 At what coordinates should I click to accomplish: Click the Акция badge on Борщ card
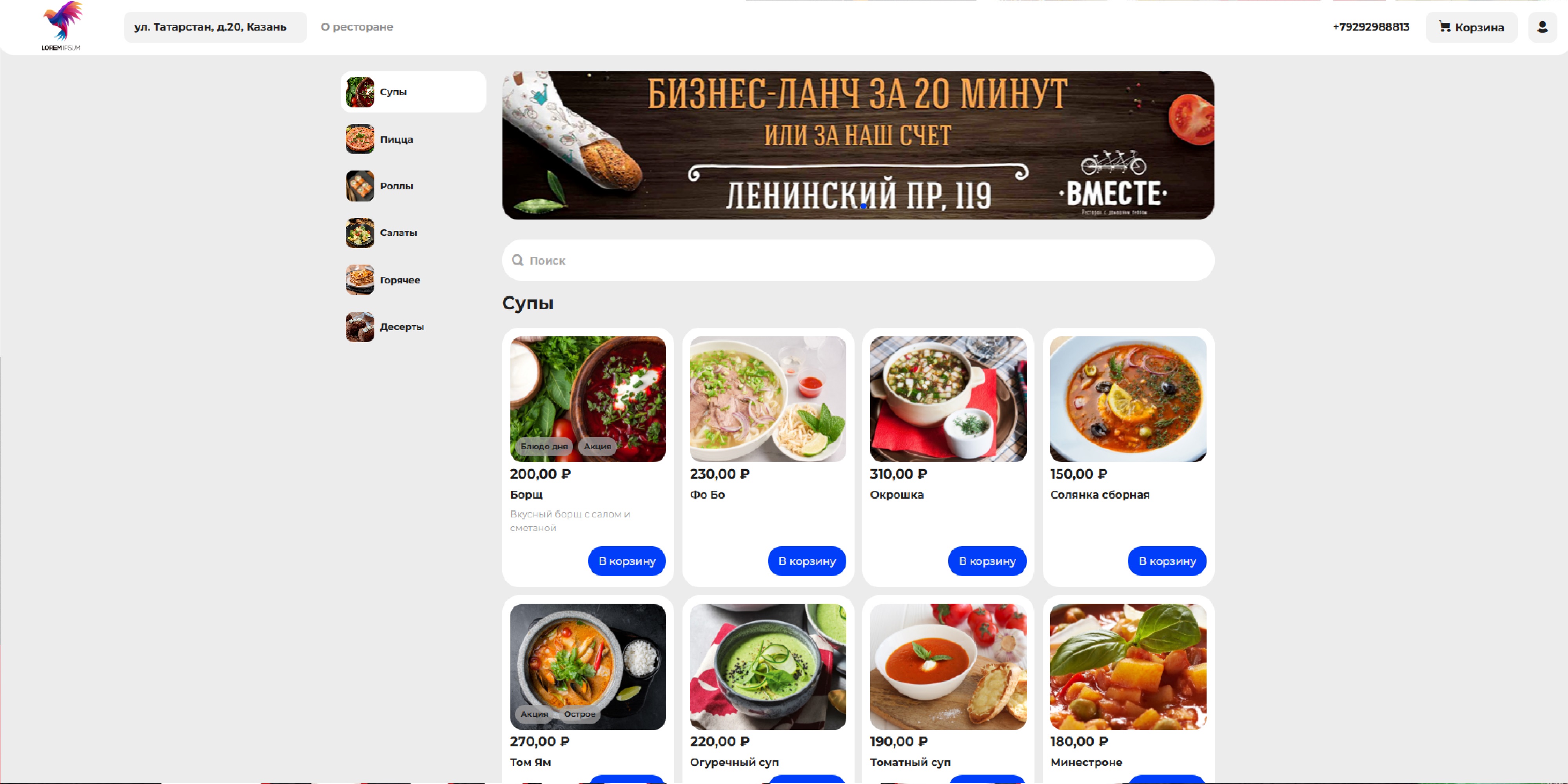click(598, 446)
